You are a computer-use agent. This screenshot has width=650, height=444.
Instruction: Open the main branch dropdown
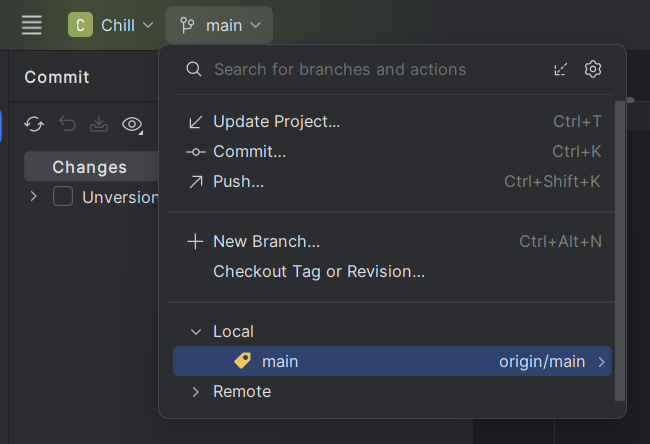click(x=220, y=25)
